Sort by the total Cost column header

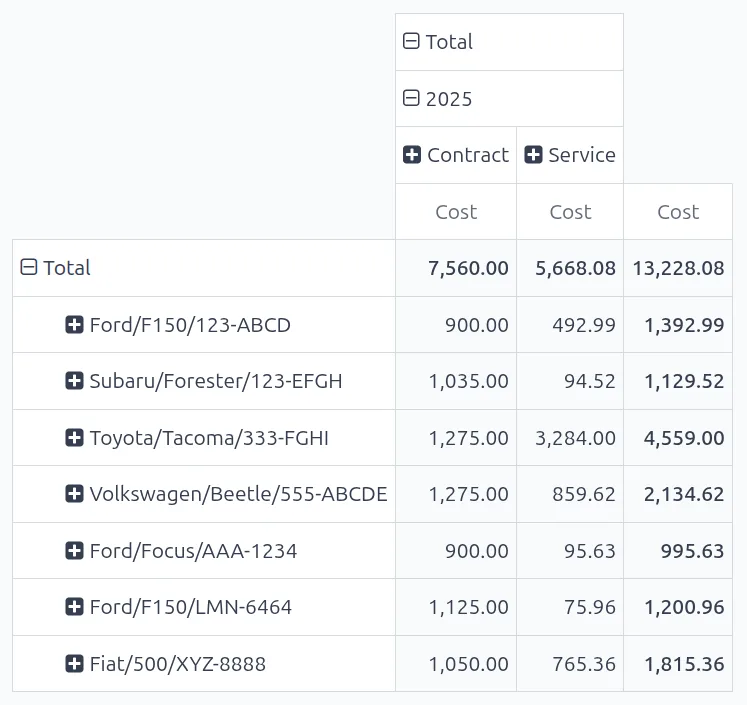(678, 212)
